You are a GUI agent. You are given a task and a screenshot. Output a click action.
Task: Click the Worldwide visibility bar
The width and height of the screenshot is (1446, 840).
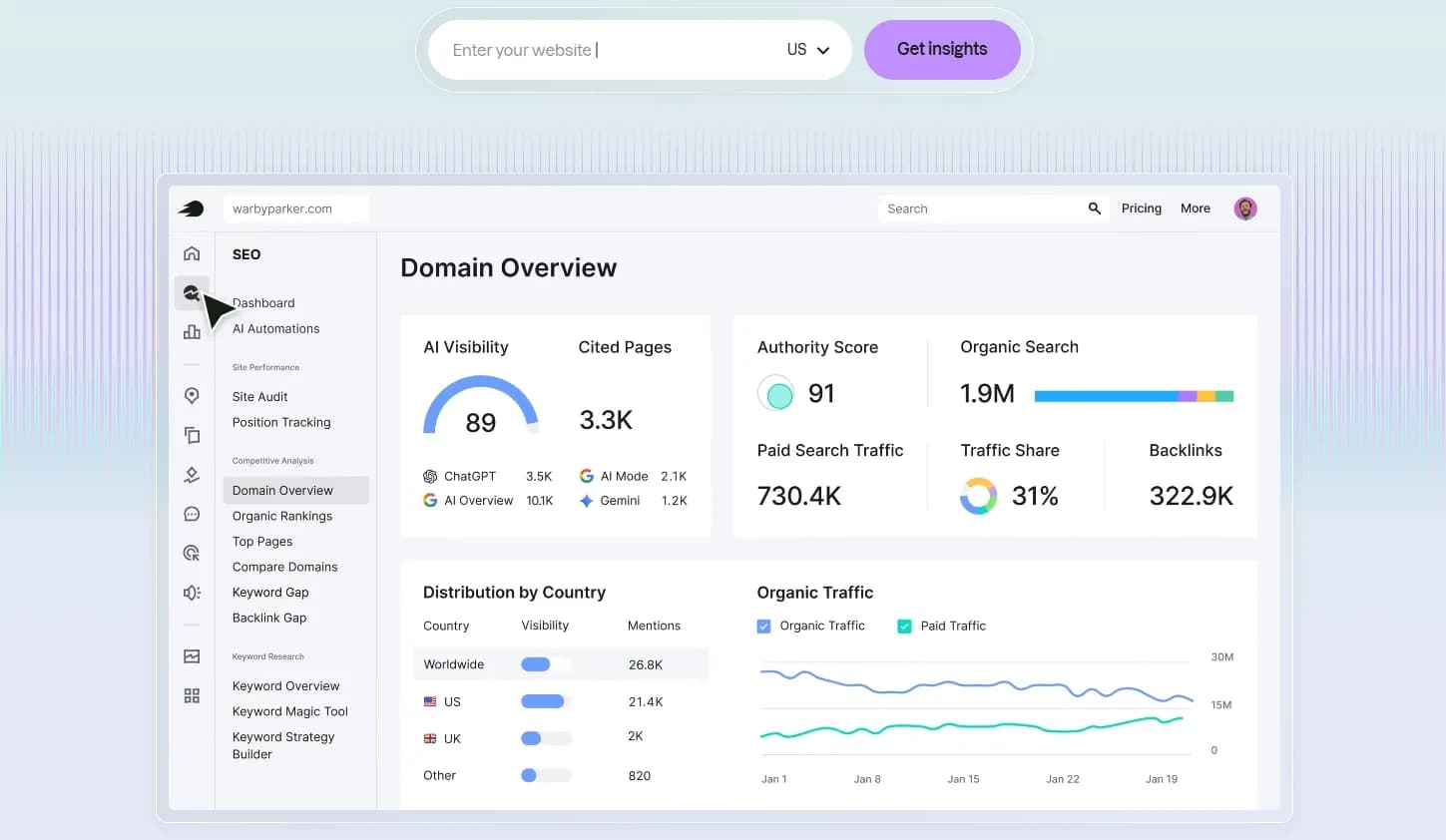pyautogui.click(x=547, y=664)
